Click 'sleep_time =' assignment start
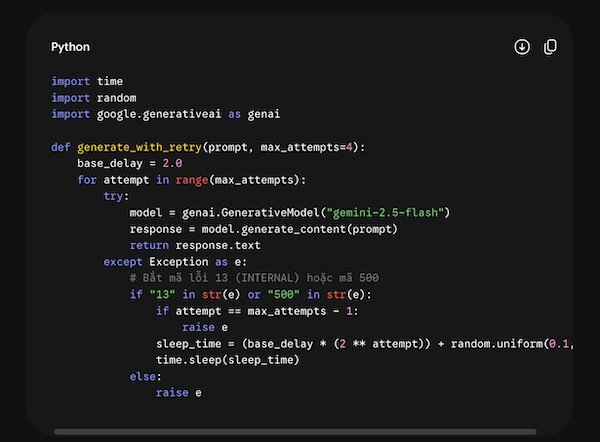600x442 pixels. (x=195, y=344)
